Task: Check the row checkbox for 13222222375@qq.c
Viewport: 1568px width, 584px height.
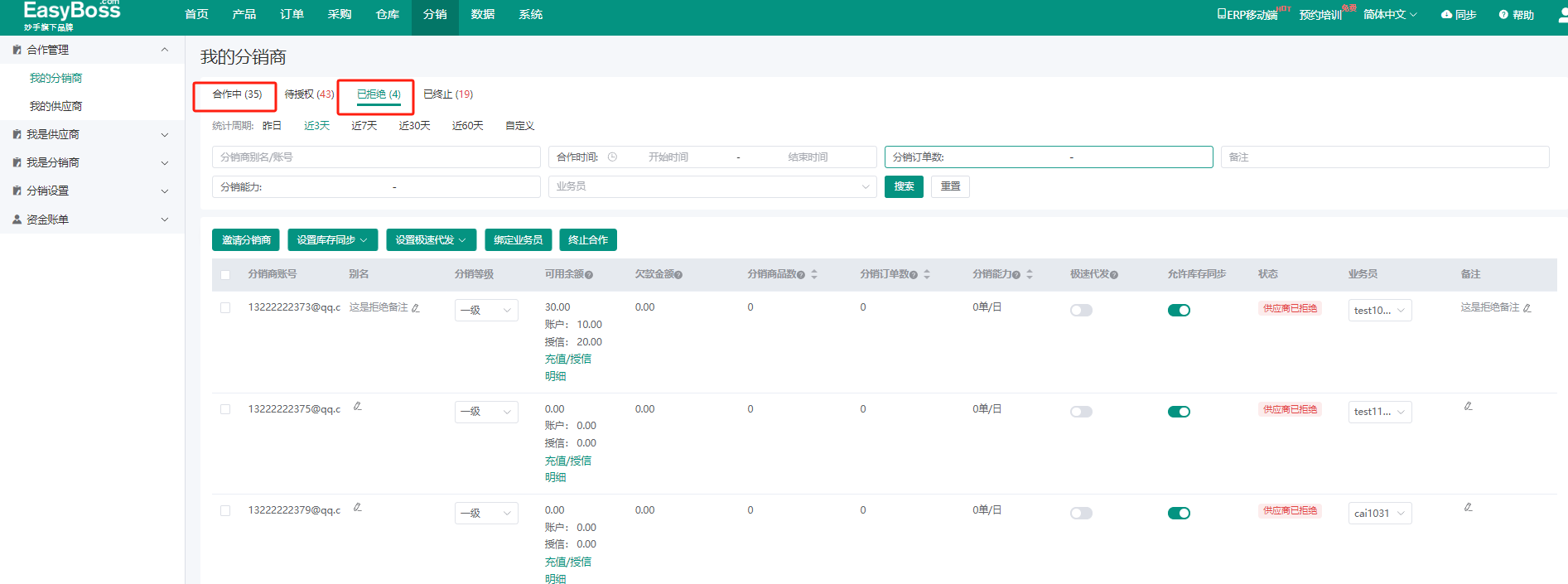Action: [x=225, y=409]
